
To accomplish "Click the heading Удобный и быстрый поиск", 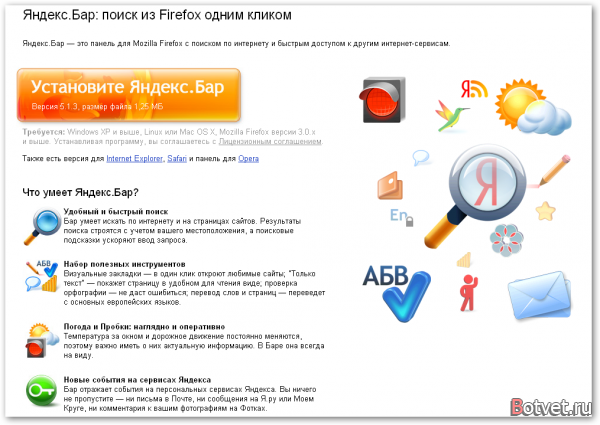I will [x=116, y=212].
